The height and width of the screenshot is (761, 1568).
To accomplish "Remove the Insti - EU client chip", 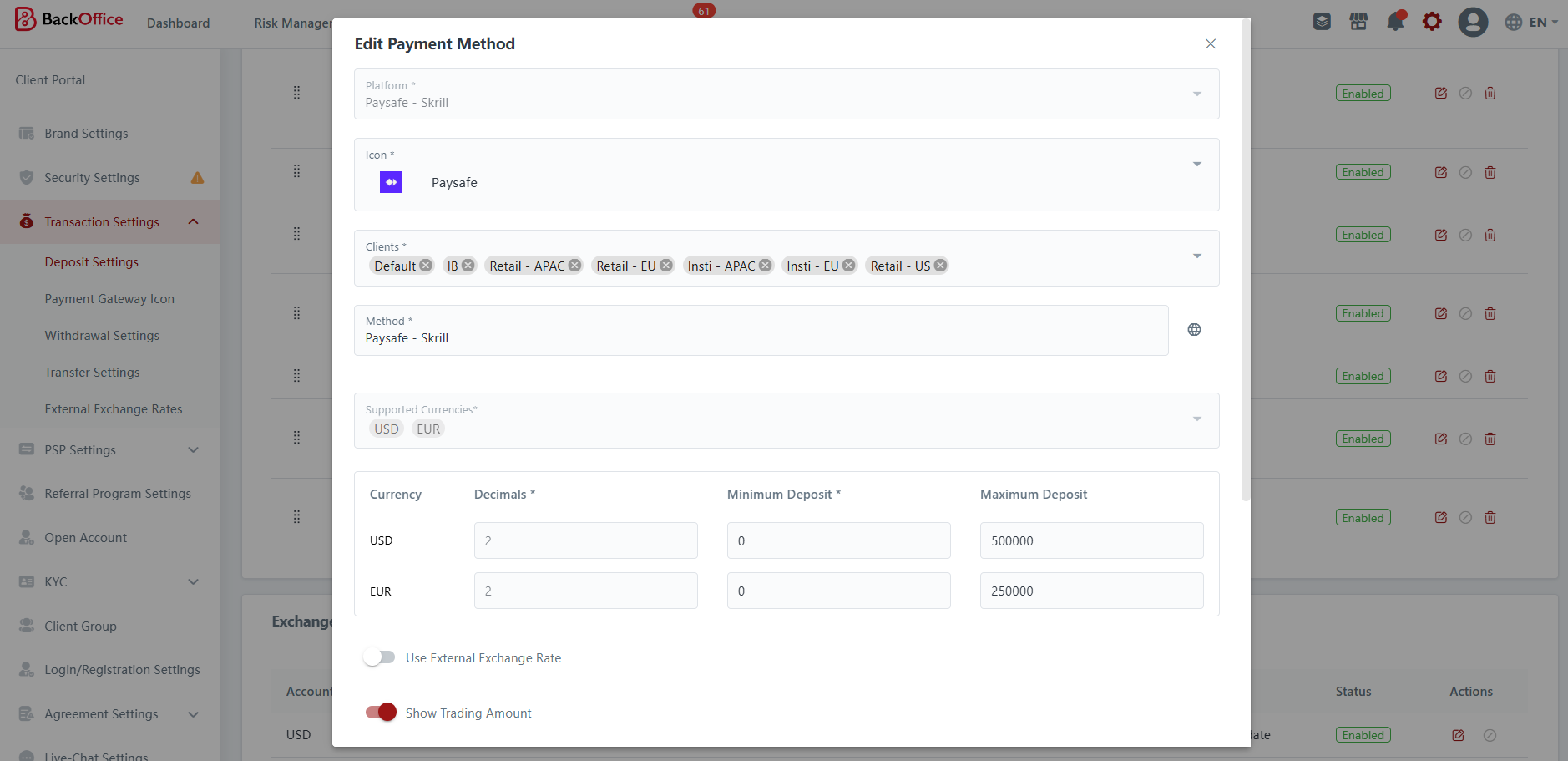I will [x=848, y=266].
